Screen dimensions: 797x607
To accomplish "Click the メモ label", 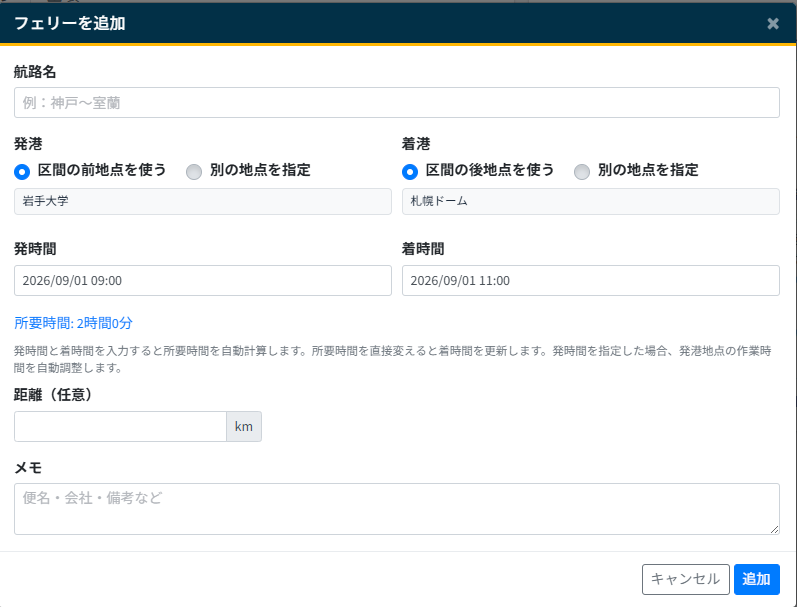I will [x=28, y=468].
